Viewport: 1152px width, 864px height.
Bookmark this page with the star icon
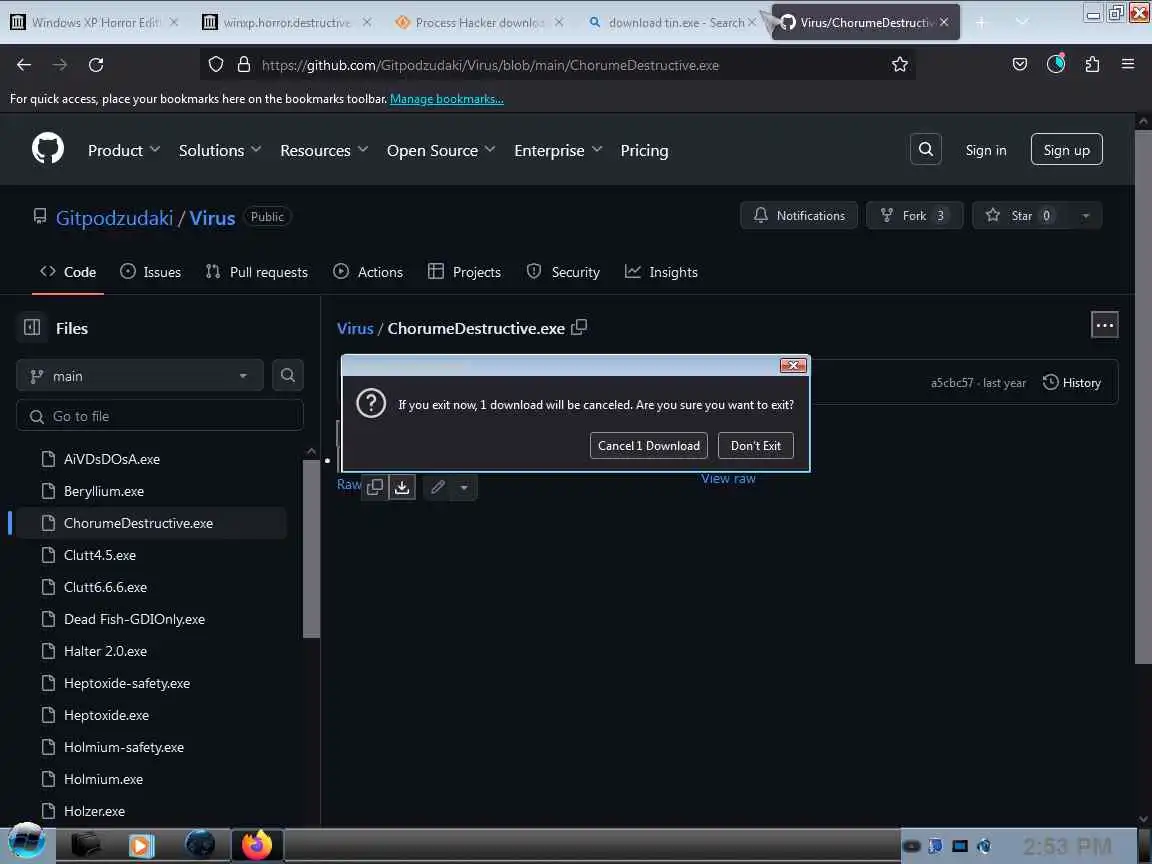coord(899,65)
